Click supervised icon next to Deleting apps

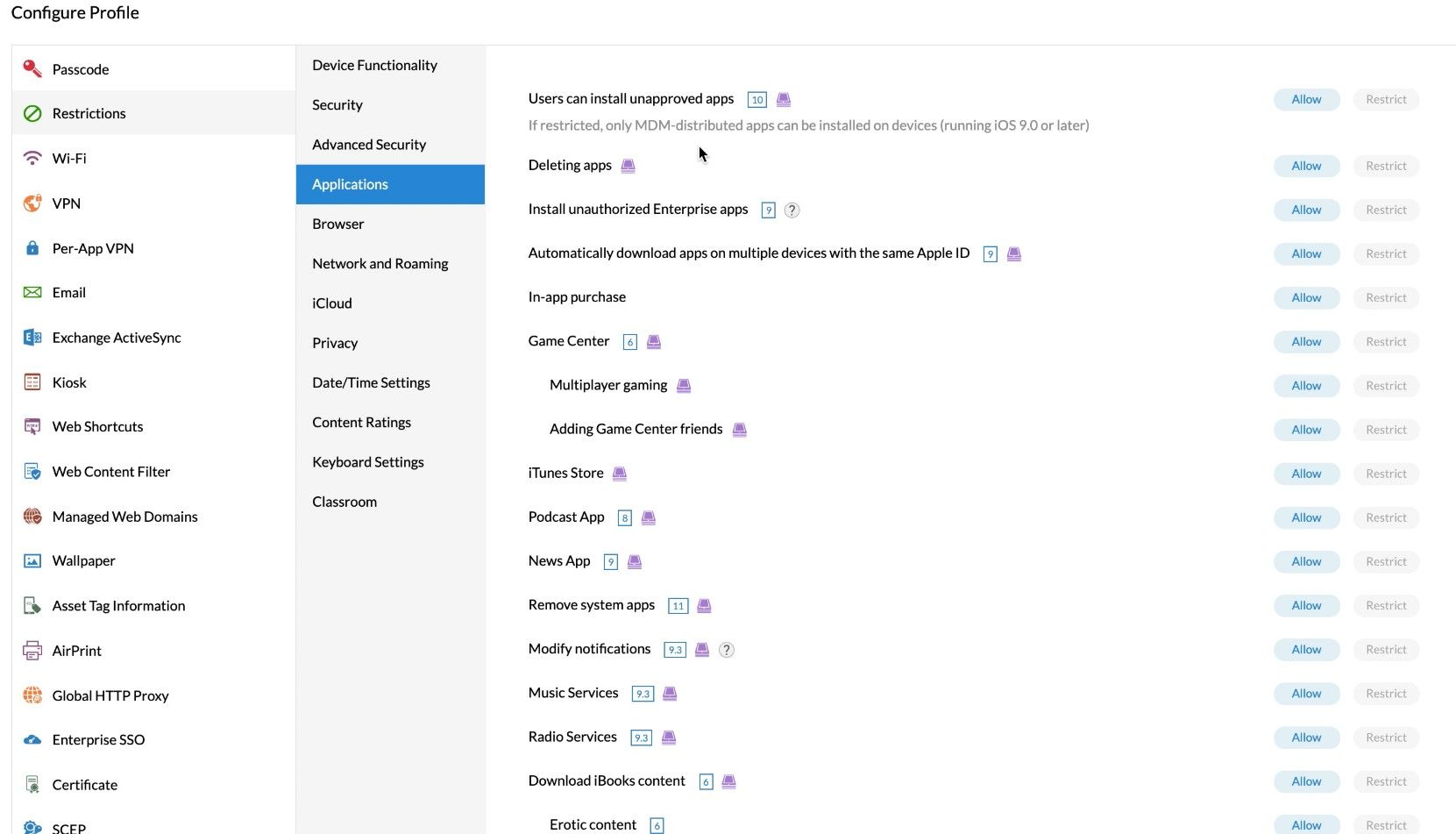click(x=628, y=166)
